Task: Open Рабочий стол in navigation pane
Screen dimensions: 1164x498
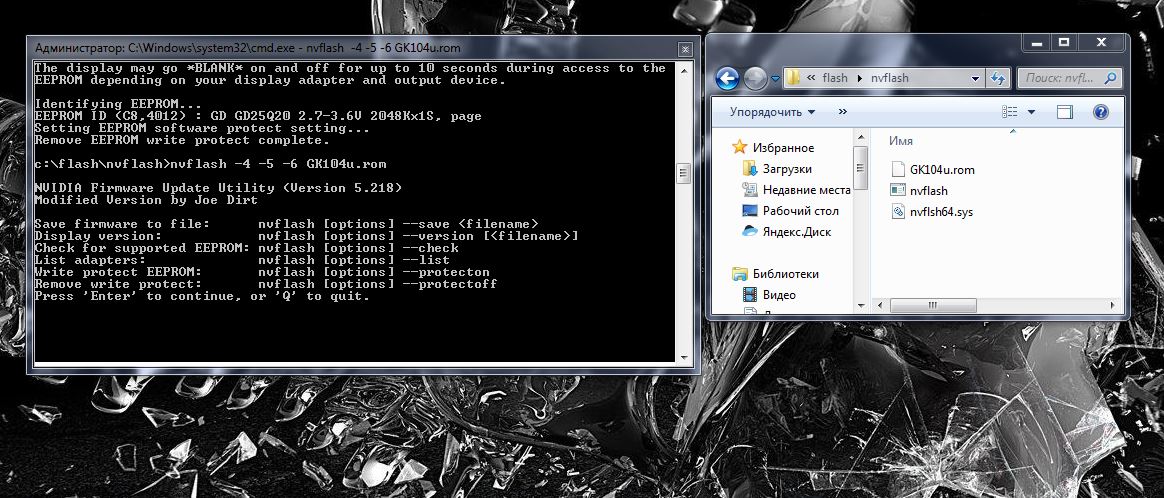Action: pyautogui.click(x=800, y=211)
